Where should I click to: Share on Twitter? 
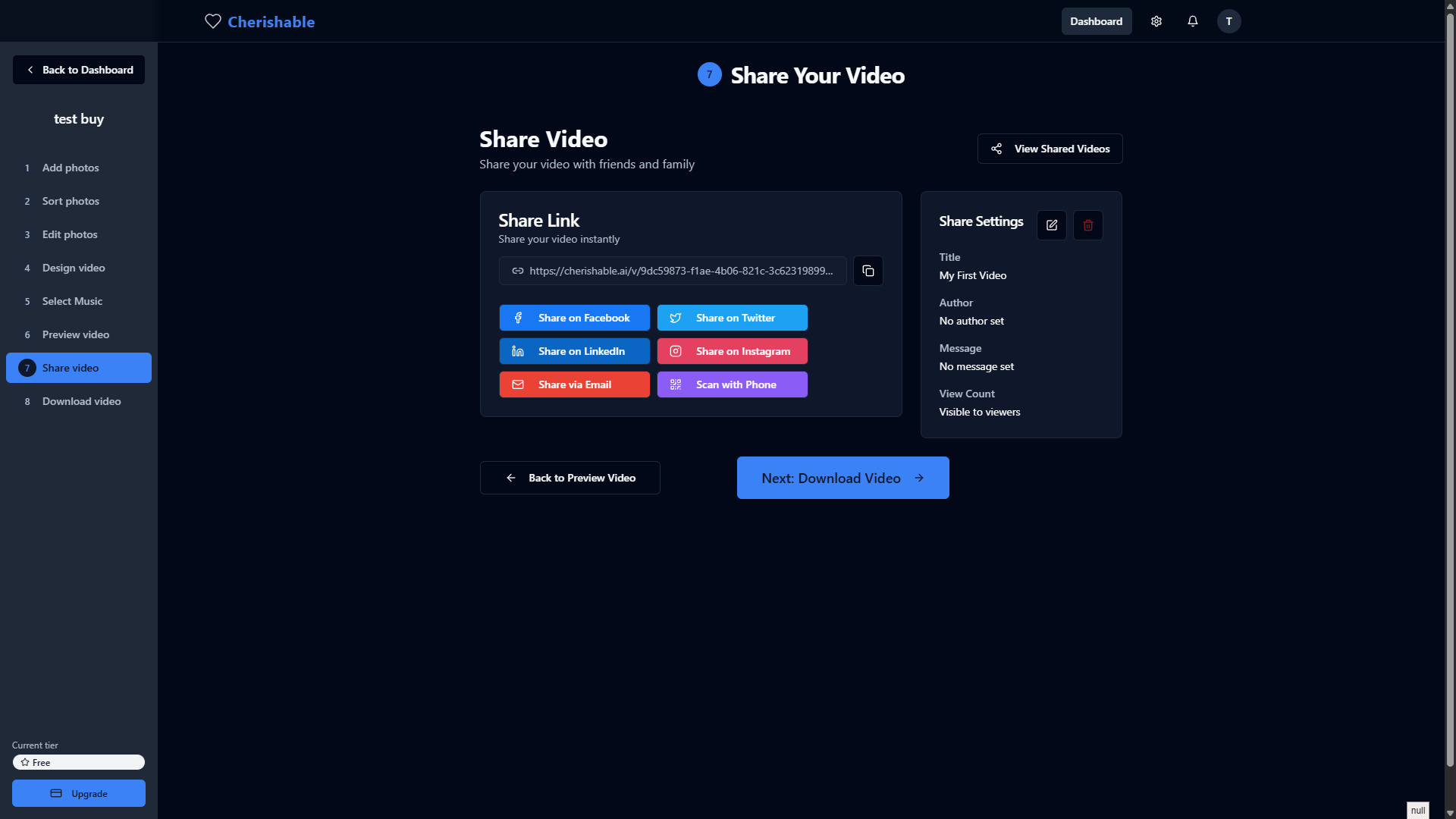click(x=732, y=318)
